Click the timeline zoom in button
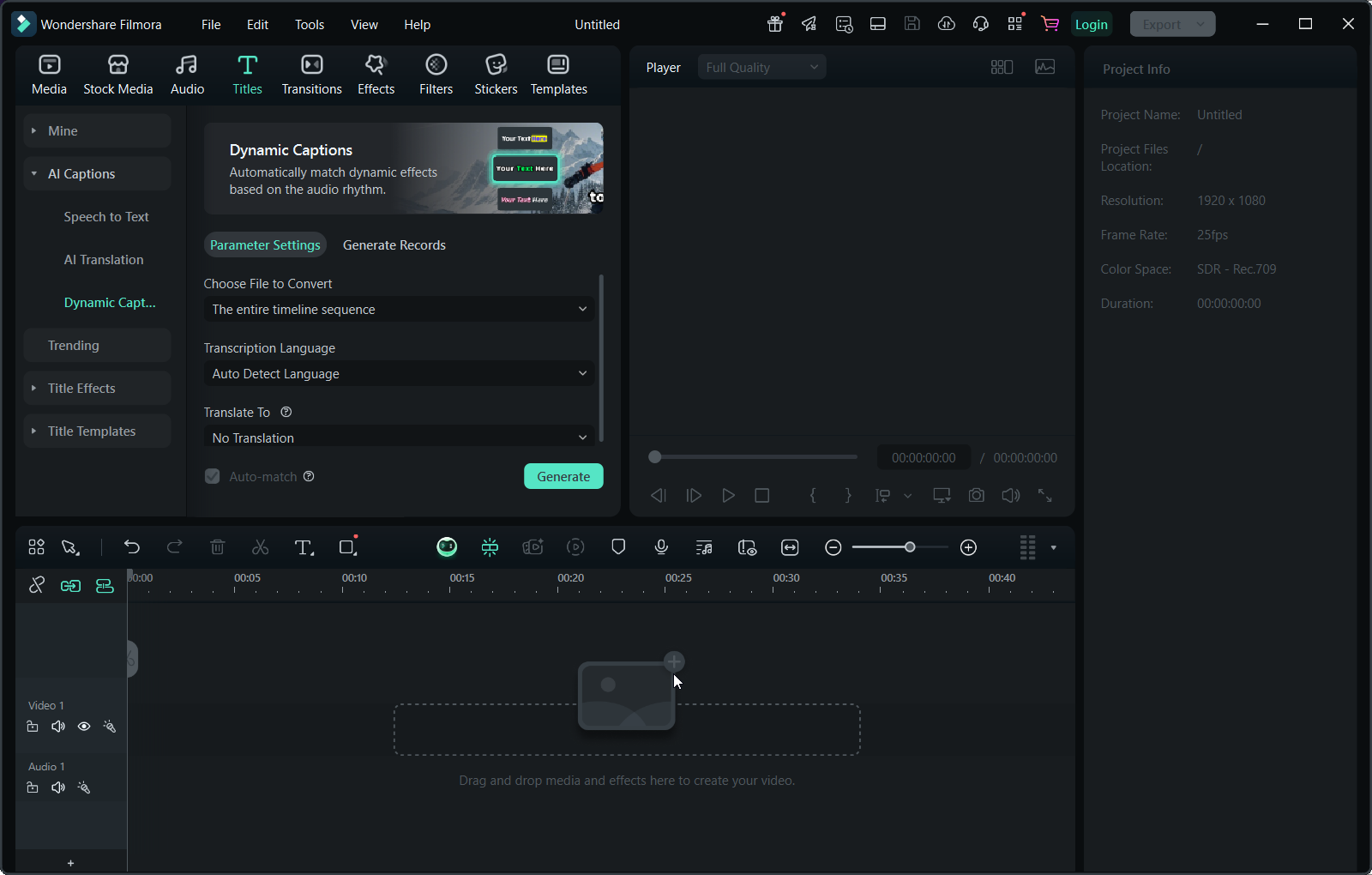Image resolution: width=1372 pixels, height=875 pixels. coord(968,547)
